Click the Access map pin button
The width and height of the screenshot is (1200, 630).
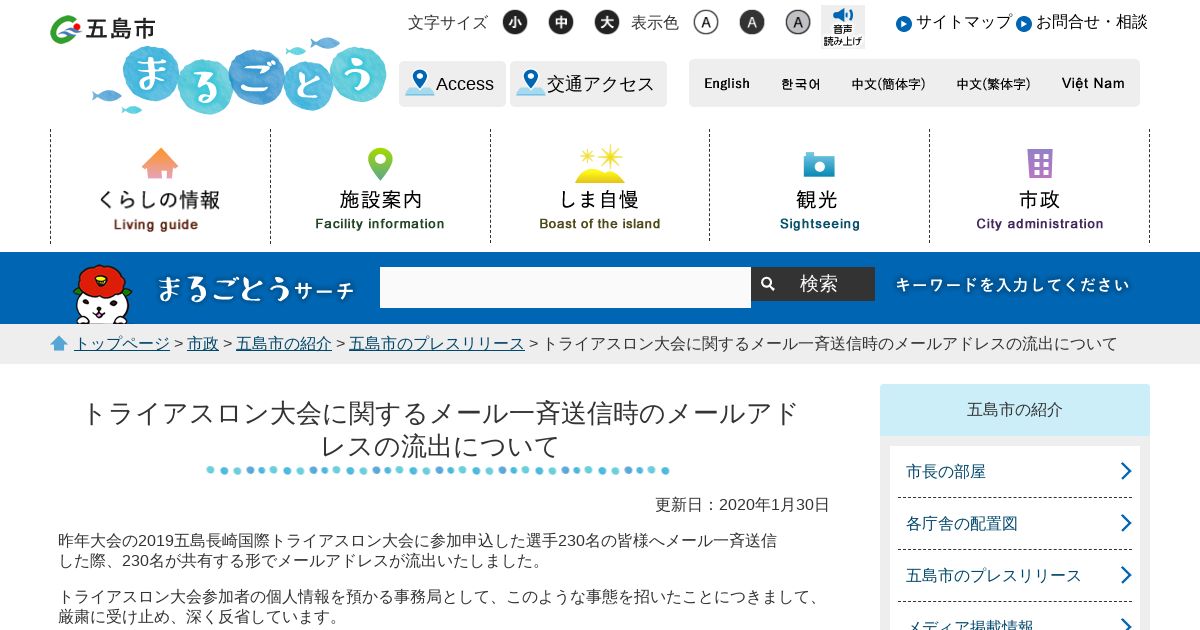click(x=452, y=84)
